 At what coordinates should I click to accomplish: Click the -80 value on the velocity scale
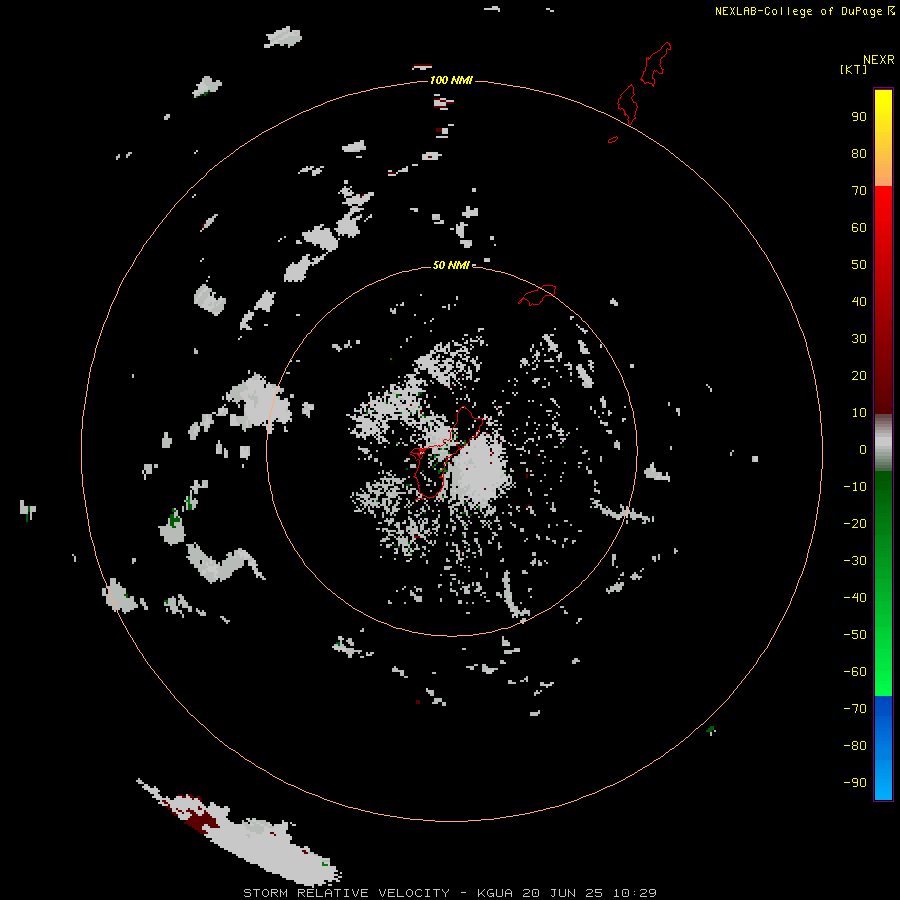[855, 746]
